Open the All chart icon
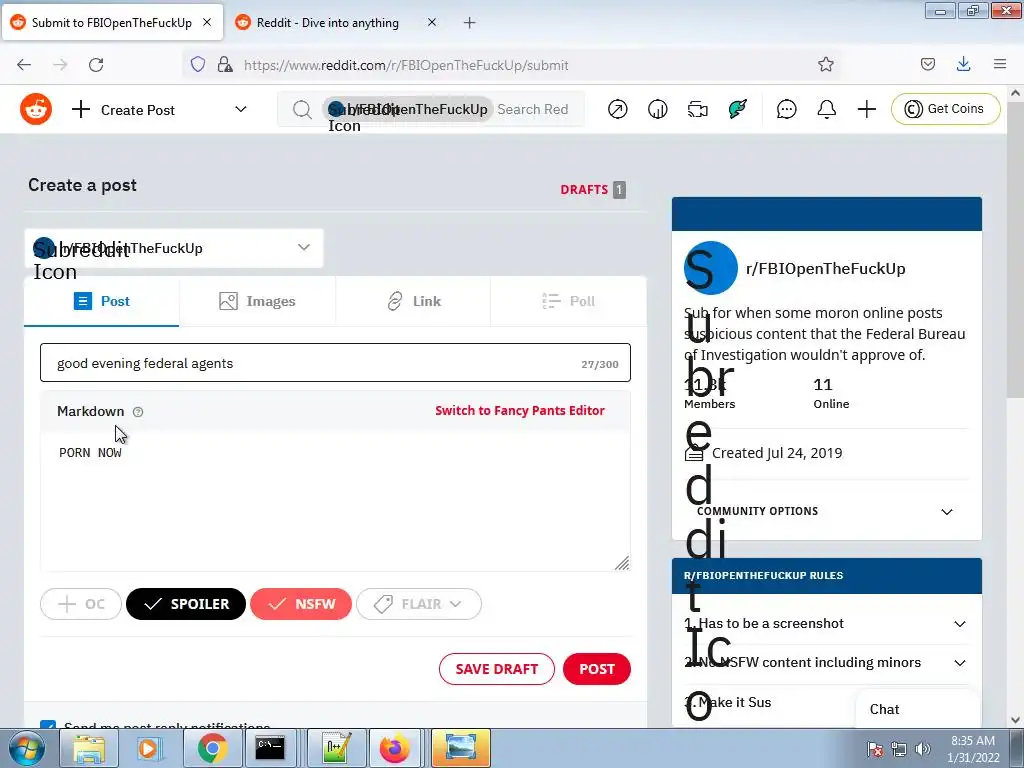The height and width of the screenshot is (768, 1024). [x=658, y=109]
